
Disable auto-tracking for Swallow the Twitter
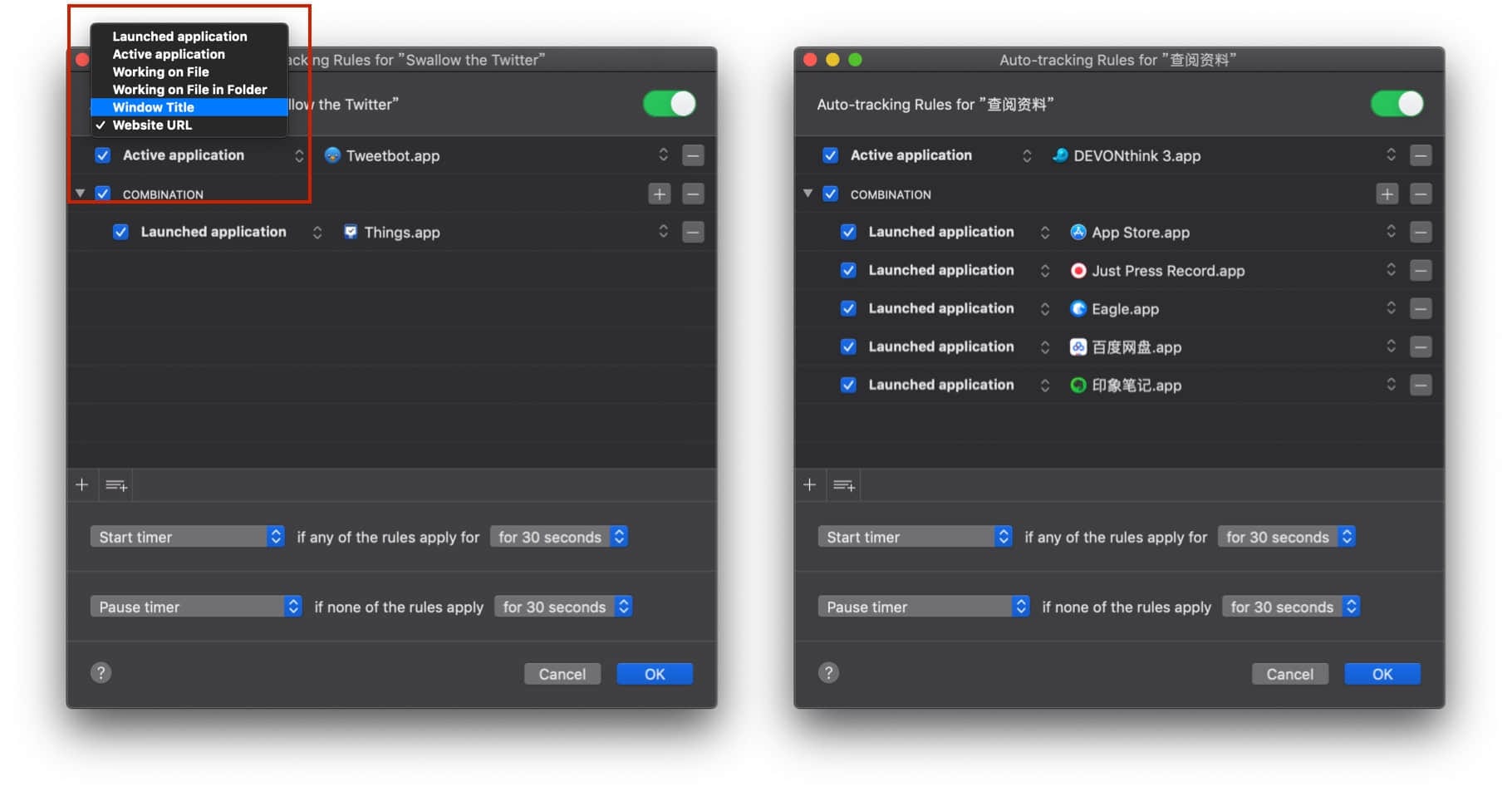click(x=669, y=104)
